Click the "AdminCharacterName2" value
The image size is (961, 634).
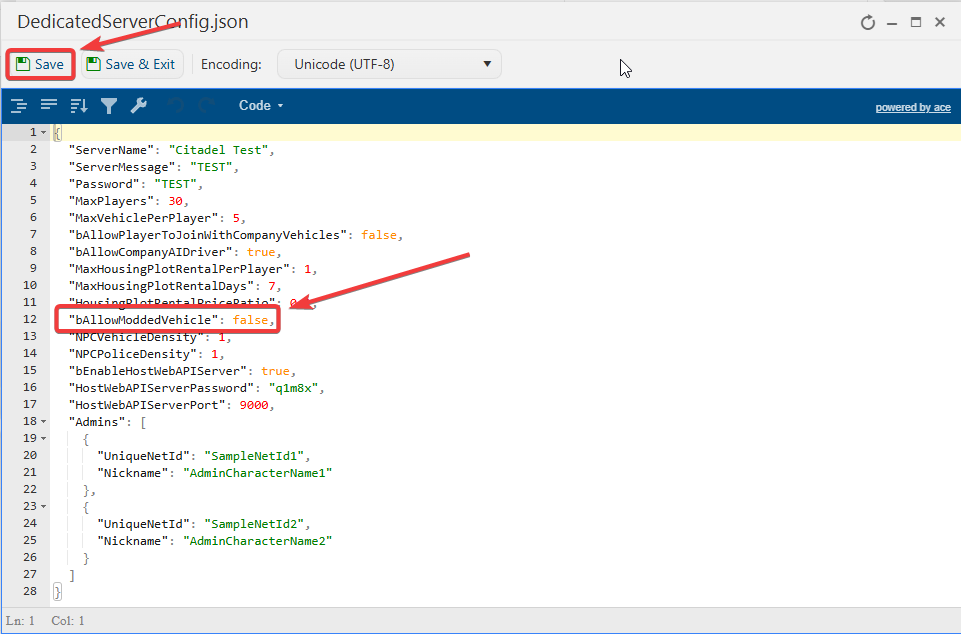[257, 541]
